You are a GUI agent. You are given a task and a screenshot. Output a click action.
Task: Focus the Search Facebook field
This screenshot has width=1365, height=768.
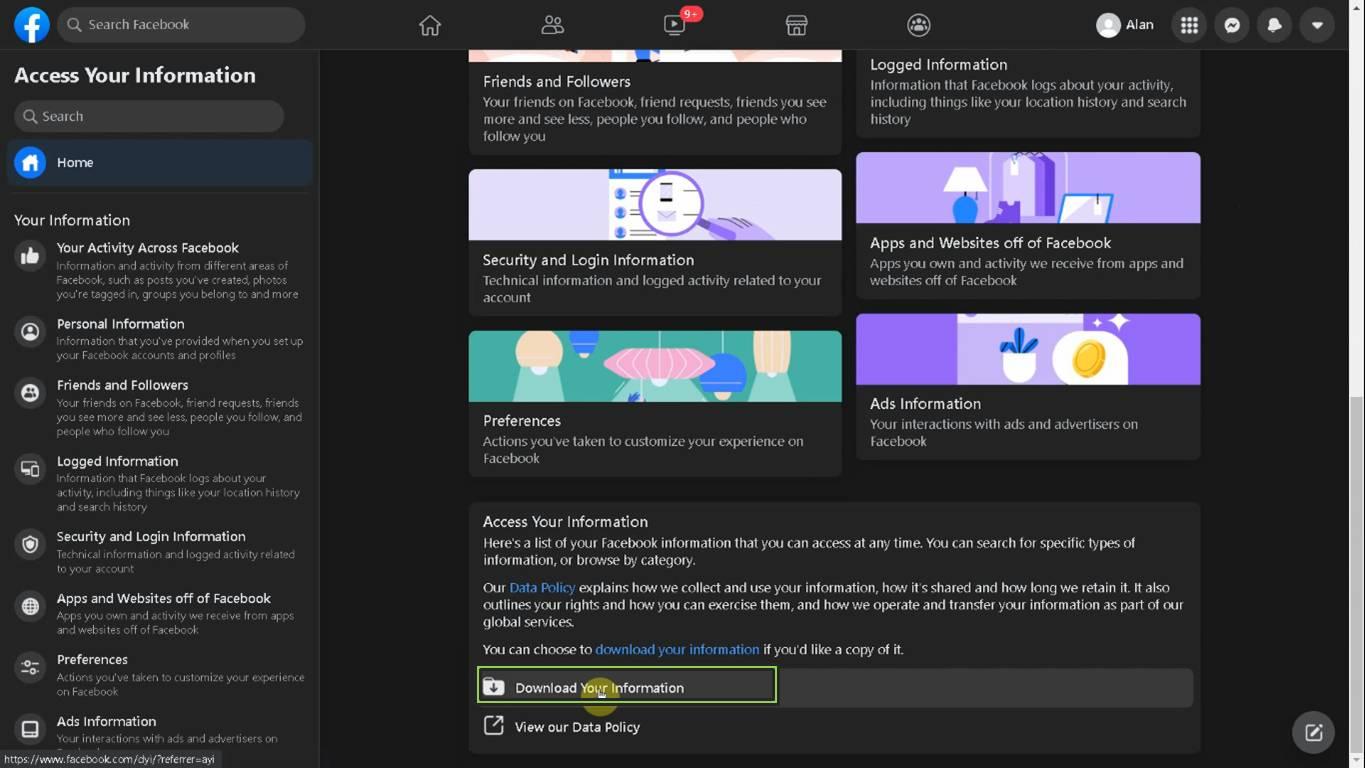tap(181, 25)
